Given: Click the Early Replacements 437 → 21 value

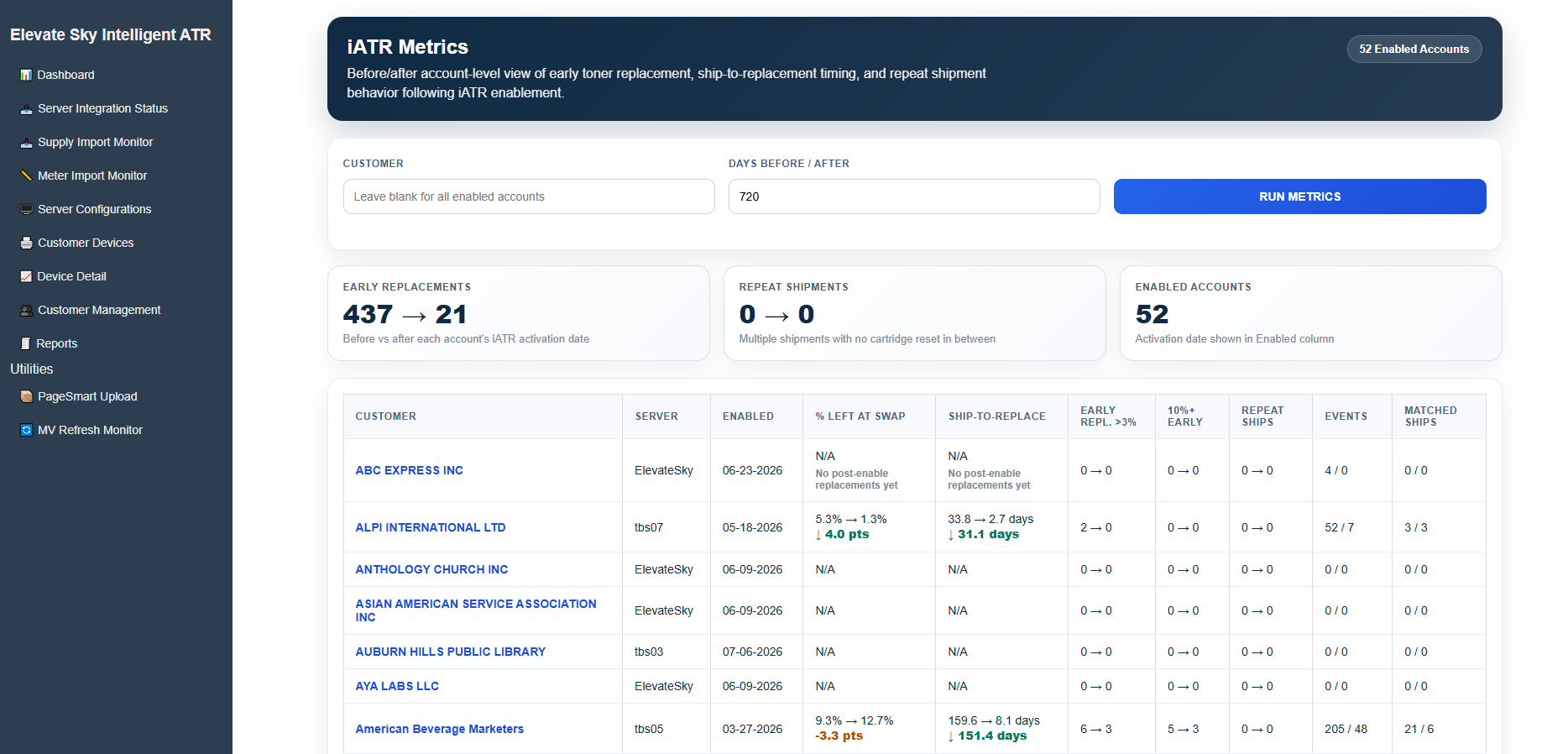Looking at the screenshot, I should (x=405, y=314).
